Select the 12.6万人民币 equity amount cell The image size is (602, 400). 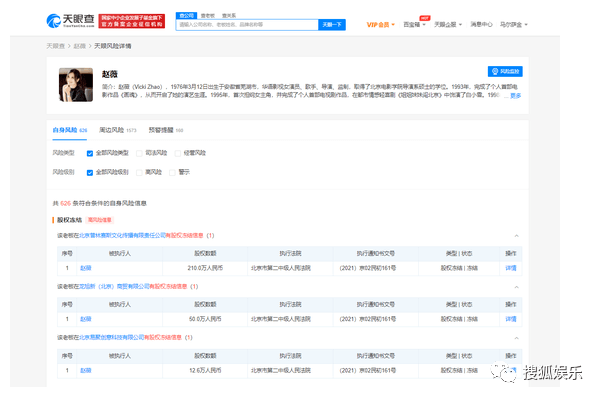205,370
